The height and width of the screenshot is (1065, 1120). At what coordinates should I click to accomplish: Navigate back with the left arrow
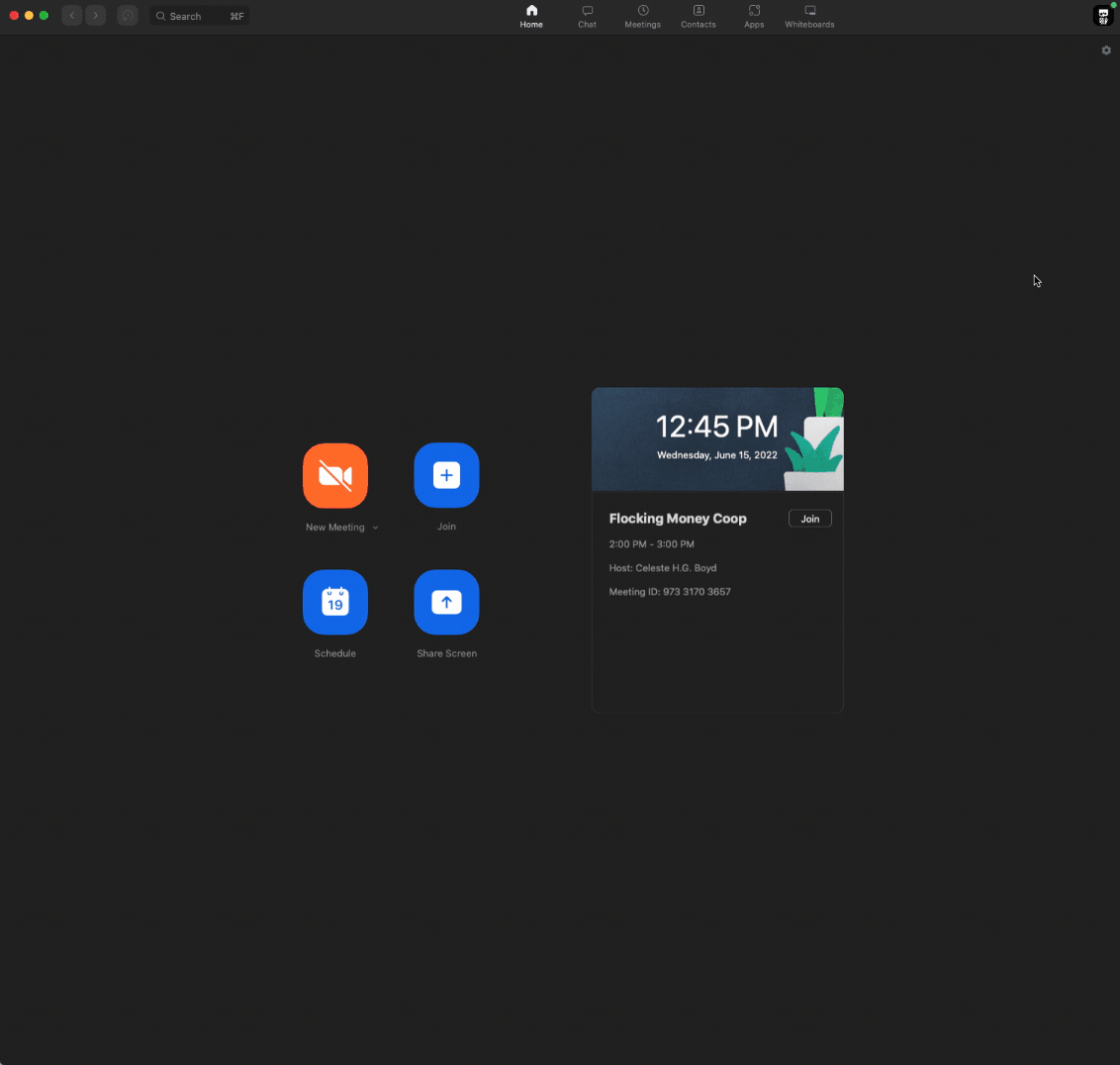tap(72, 16)
